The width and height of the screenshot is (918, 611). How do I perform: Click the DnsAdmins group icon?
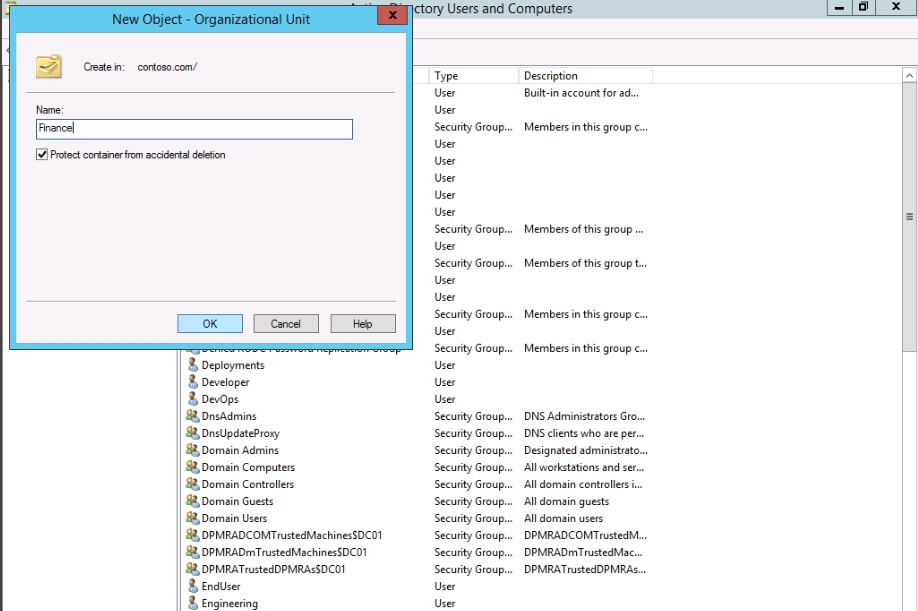click(x=193, y=416)
